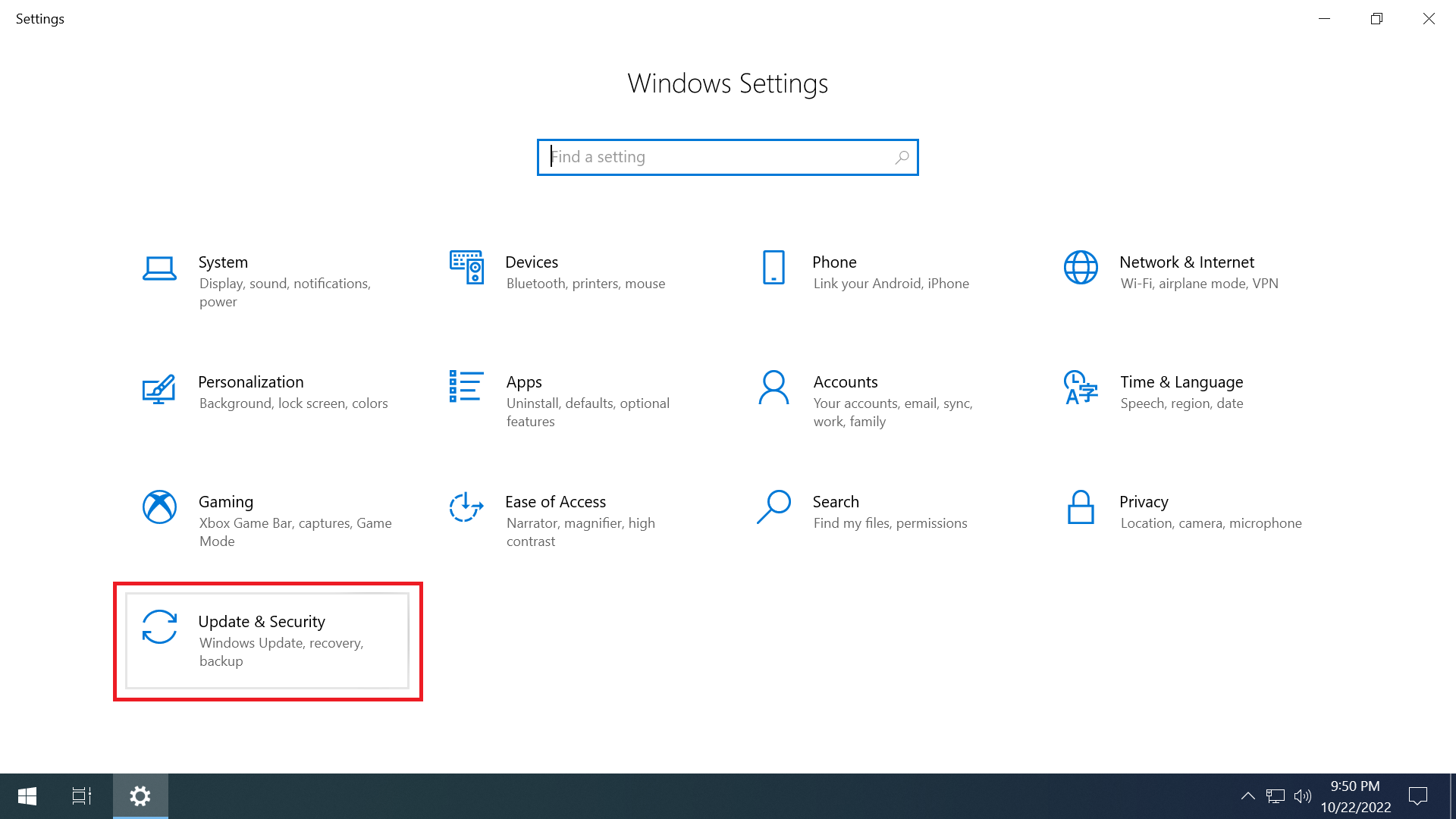1456x819 pixels.
Task: Click "Display, sound, notifications, power" text
Action: point(285,293)
